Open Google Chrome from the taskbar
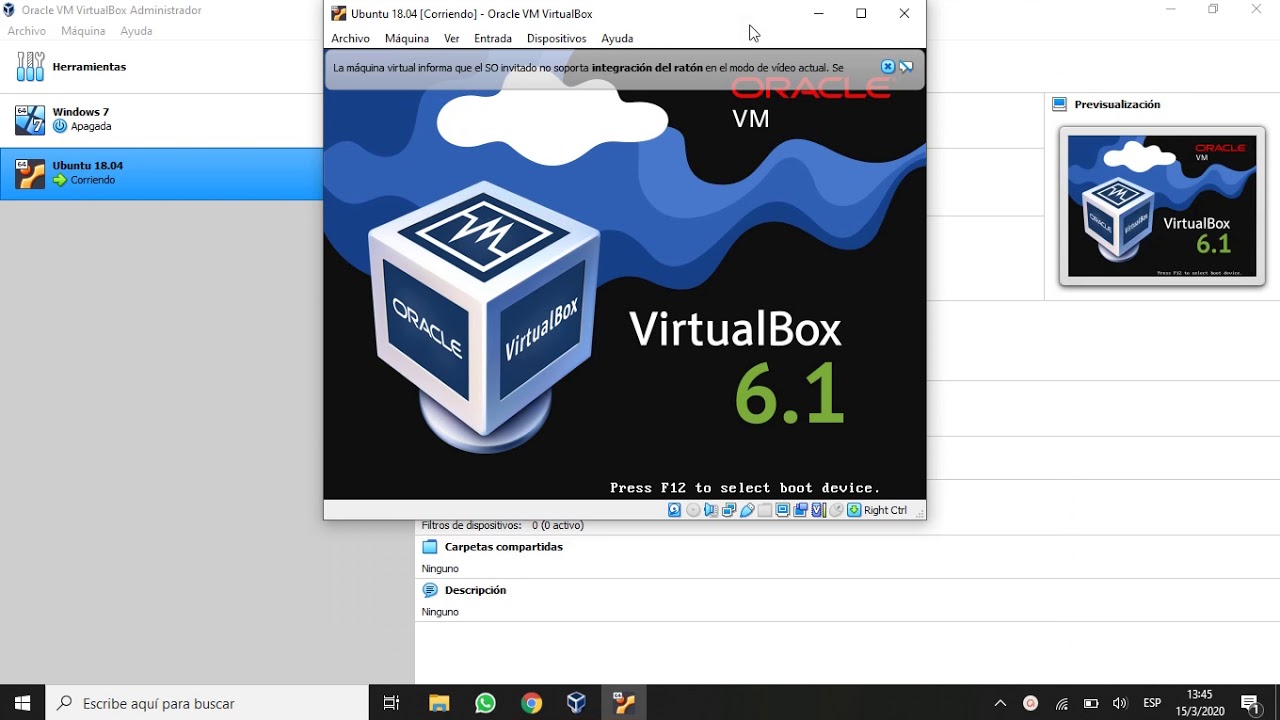 pyautogui.click(x=531, y=703)
